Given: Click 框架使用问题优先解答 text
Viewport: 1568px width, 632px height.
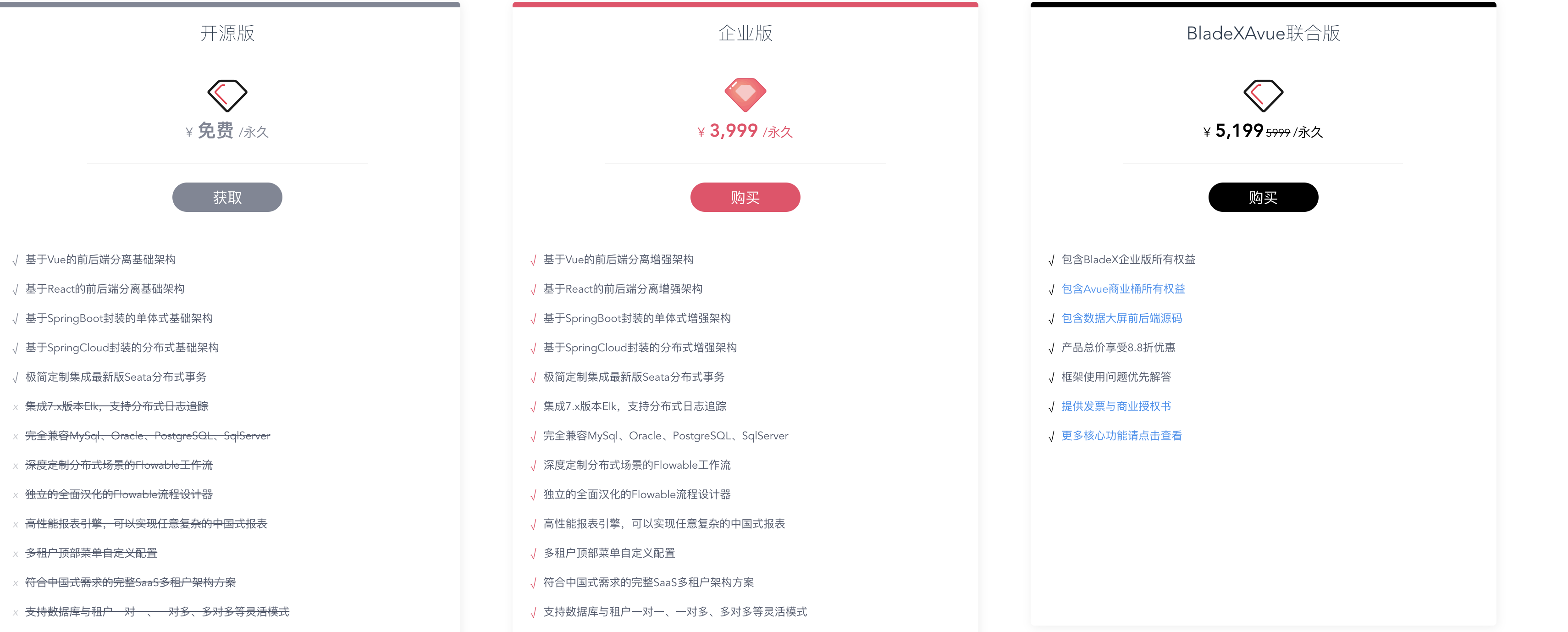Looking at the screenshot, I should [x=1116, y=377].
